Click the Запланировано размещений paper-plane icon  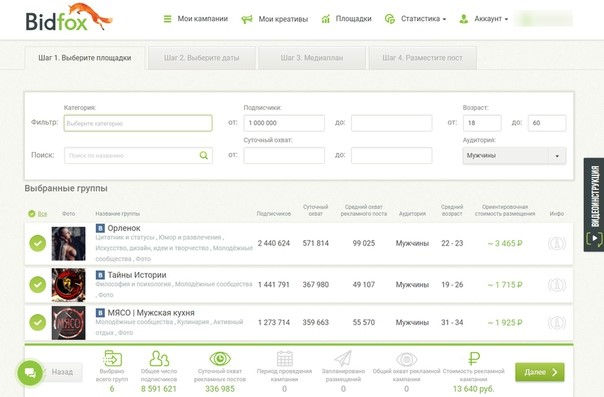point(343,358)
